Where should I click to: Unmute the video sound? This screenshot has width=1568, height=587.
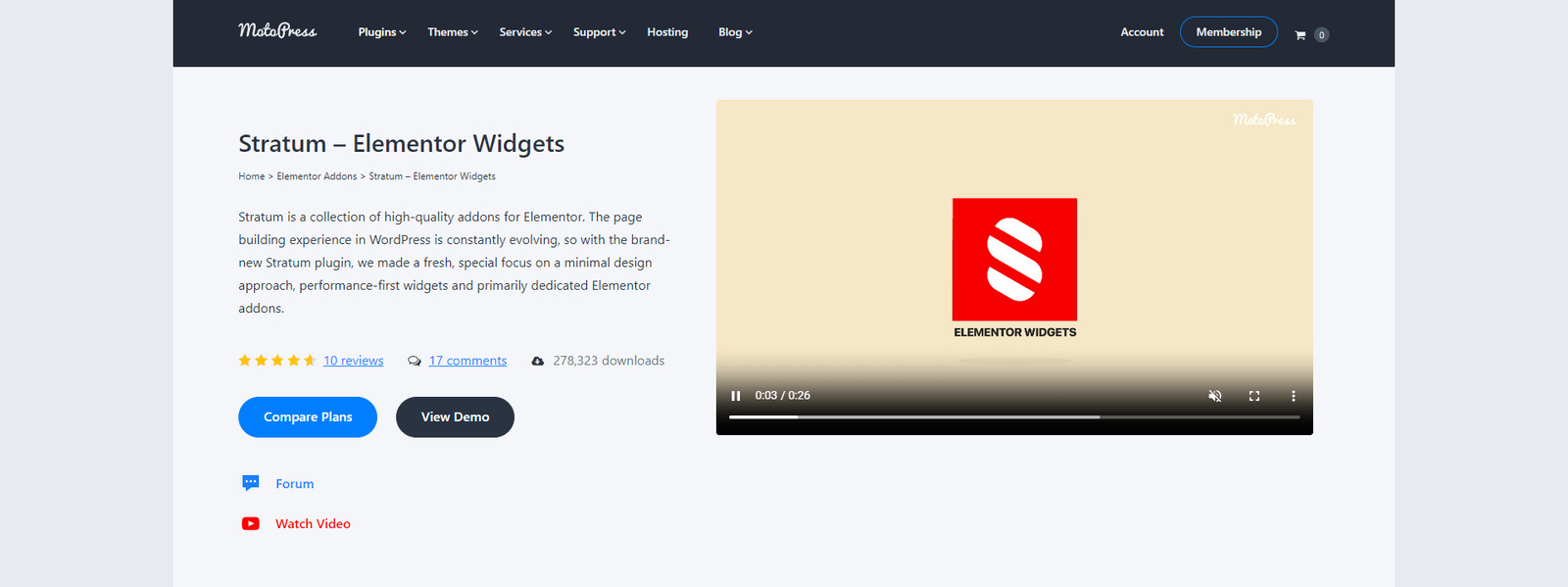pos(1215,396)
